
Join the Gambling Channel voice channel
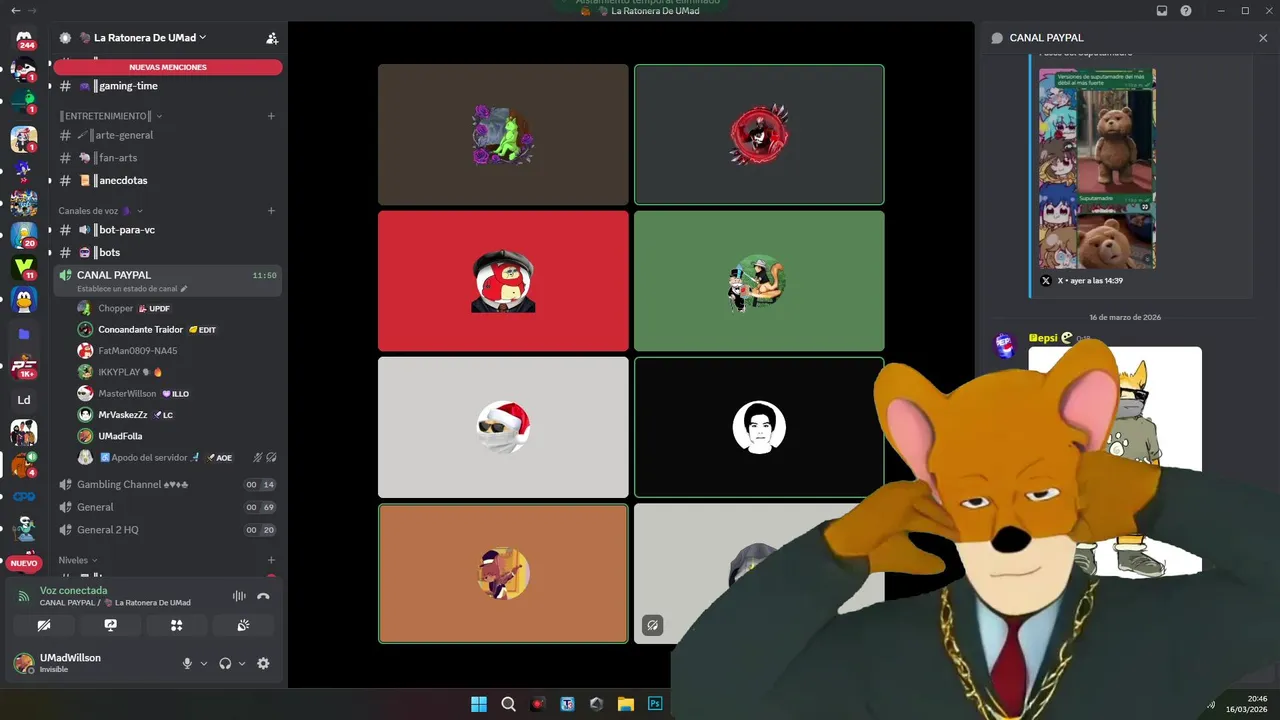point(168,484)
